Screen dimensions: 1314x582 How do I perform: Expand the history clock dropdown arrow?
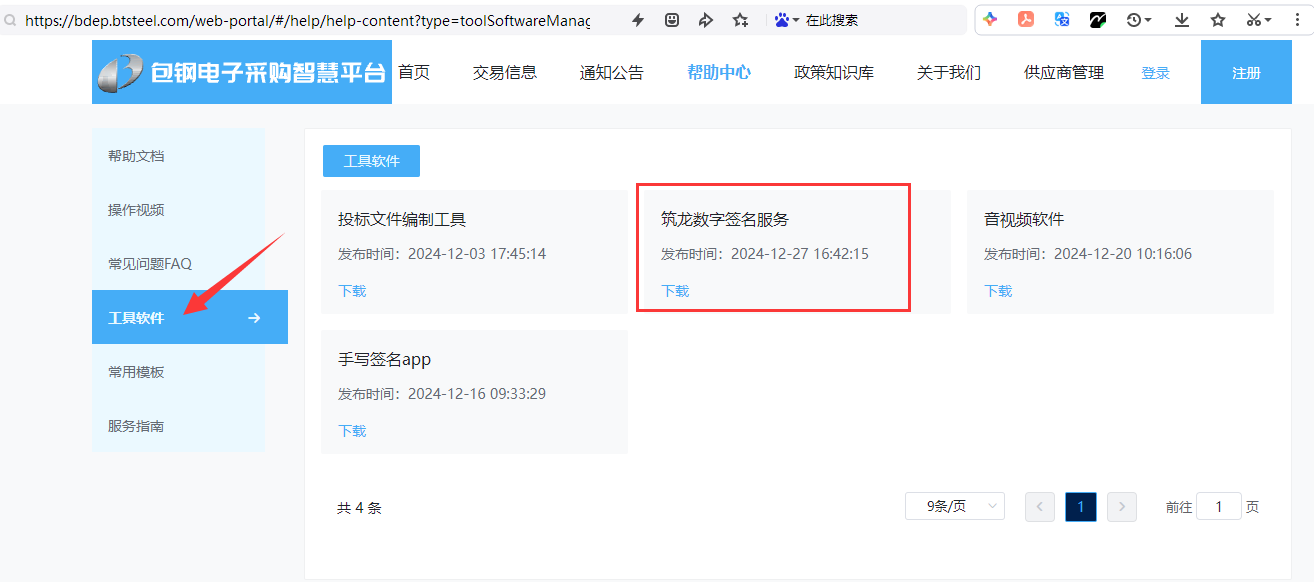point(1148,20)
